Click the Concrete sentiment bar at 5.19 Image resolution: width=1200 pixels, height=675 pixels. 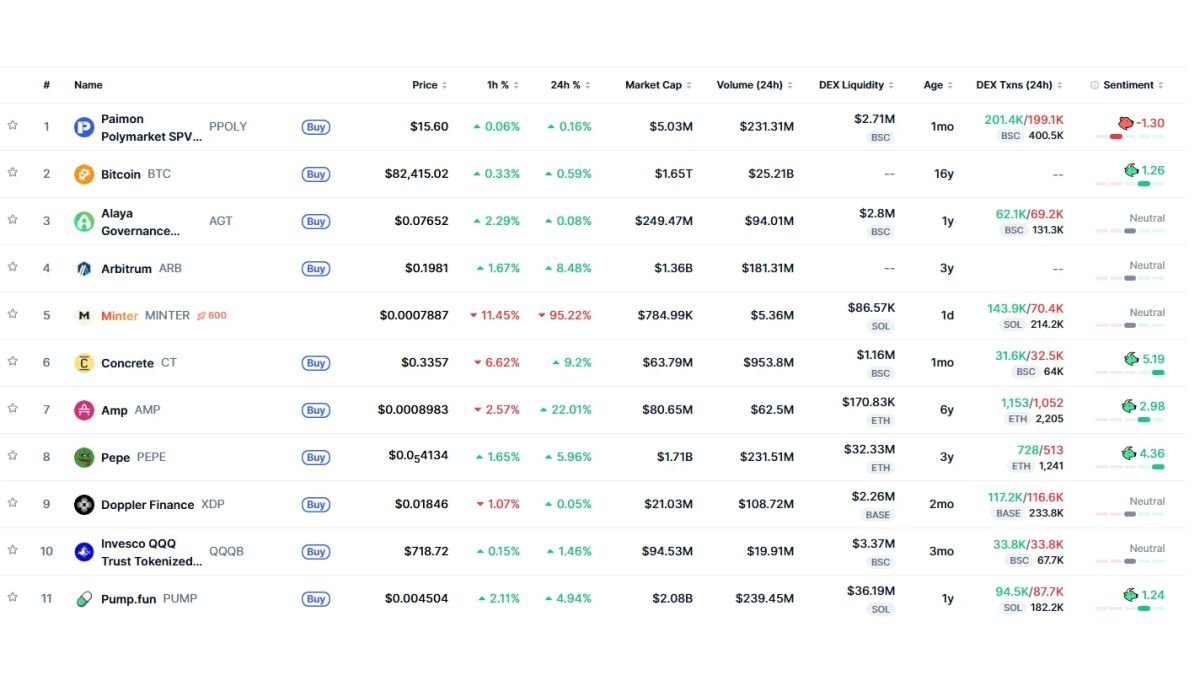[1130, 372]
